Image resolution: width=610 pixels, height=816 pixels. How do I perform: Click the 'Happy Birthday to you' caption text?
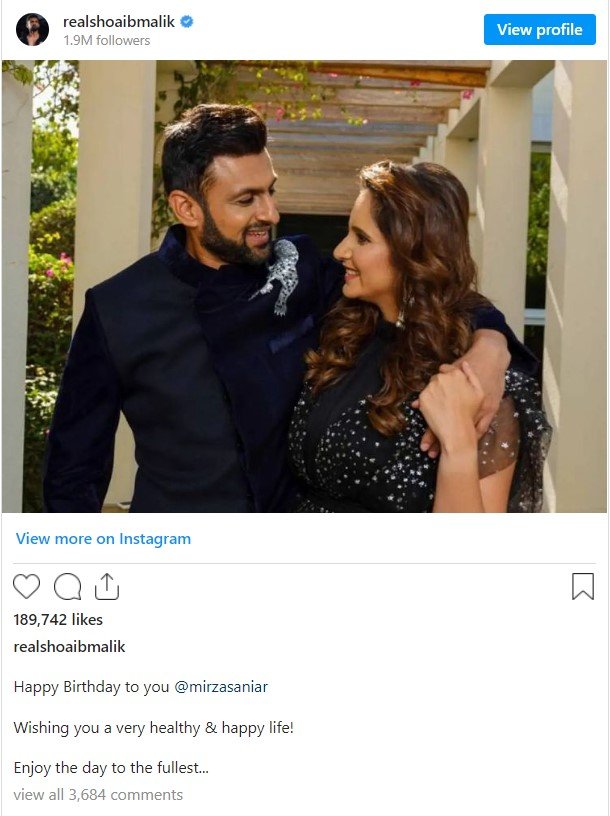click(91, 687)
